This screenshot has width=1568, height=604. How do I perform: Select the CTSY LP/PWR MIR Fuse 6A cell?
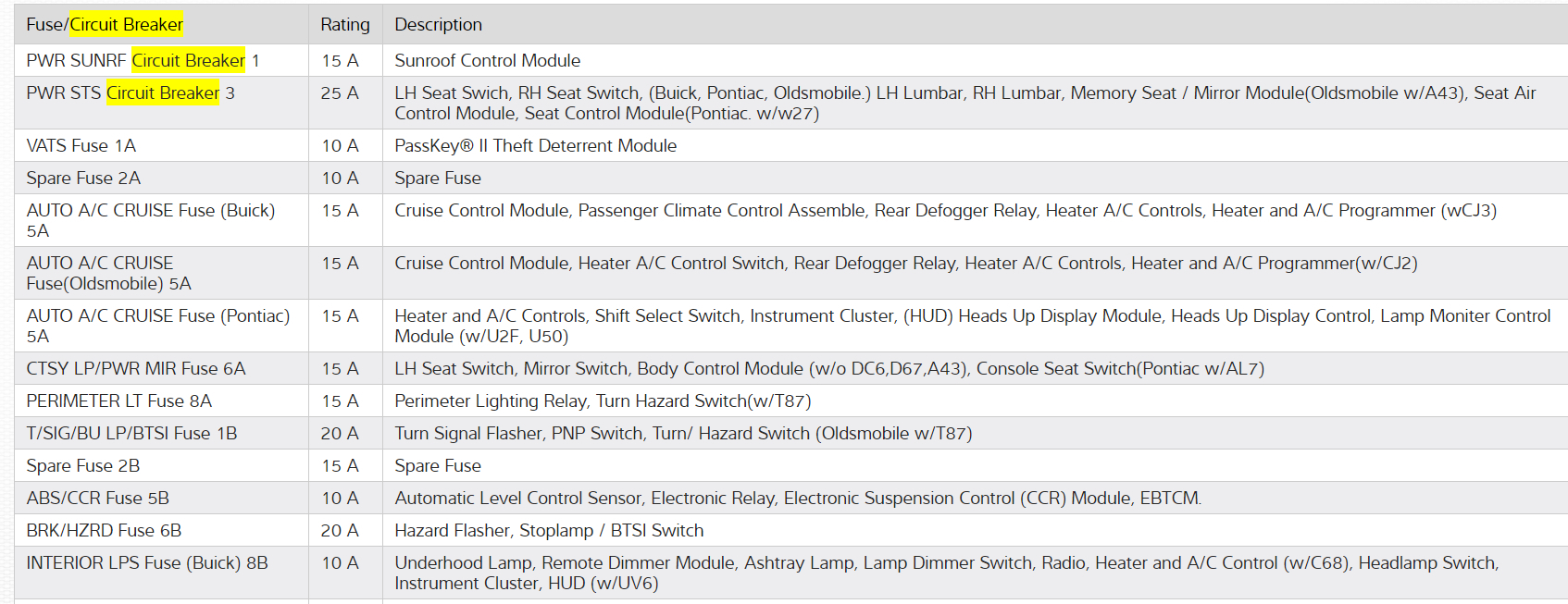[136, 369]
